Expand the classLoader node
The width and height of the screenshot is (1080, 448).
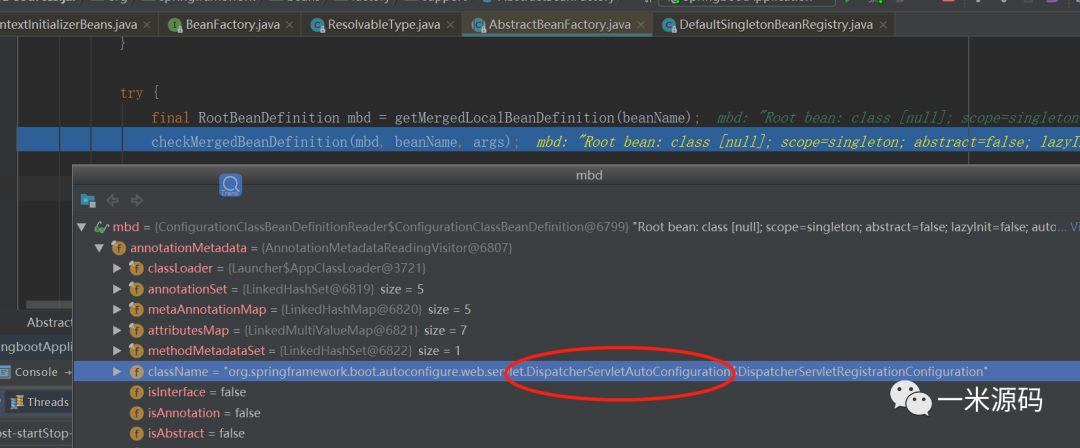(118, 268)
